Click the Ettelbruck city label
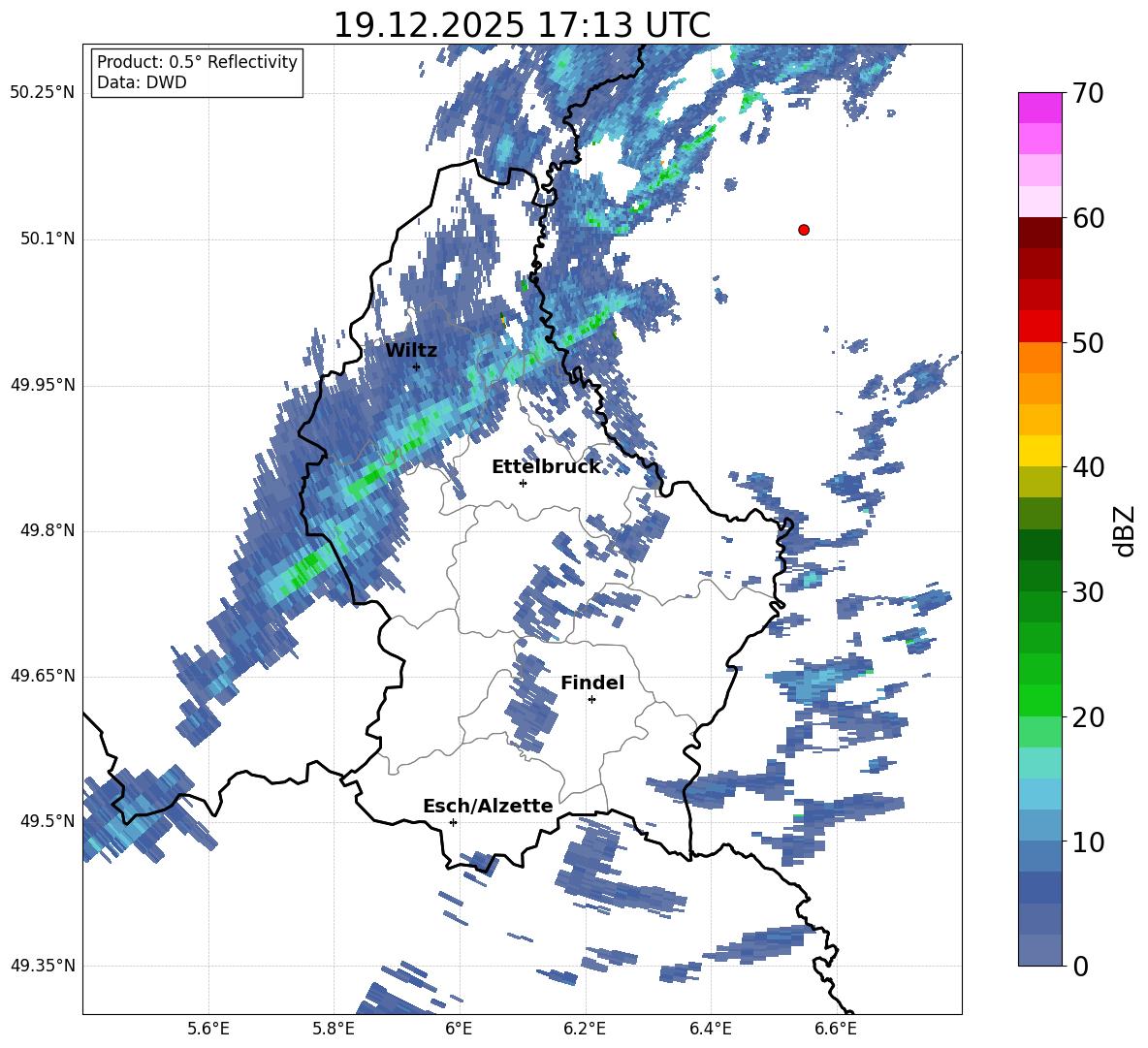Viewport: 1148px width, 1048px height. pyautogui.click(x=546, y=467)
